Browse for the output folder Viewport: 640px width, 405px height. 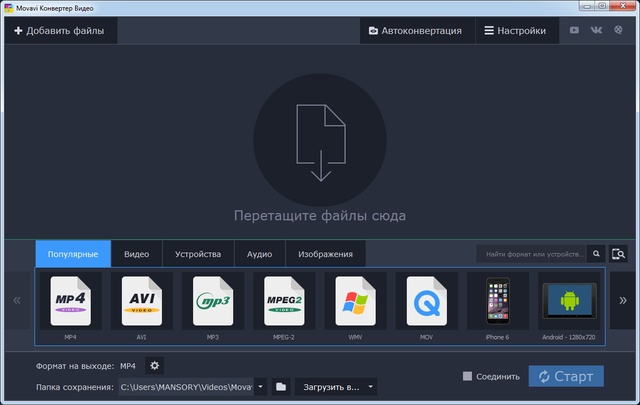point(281,386)
